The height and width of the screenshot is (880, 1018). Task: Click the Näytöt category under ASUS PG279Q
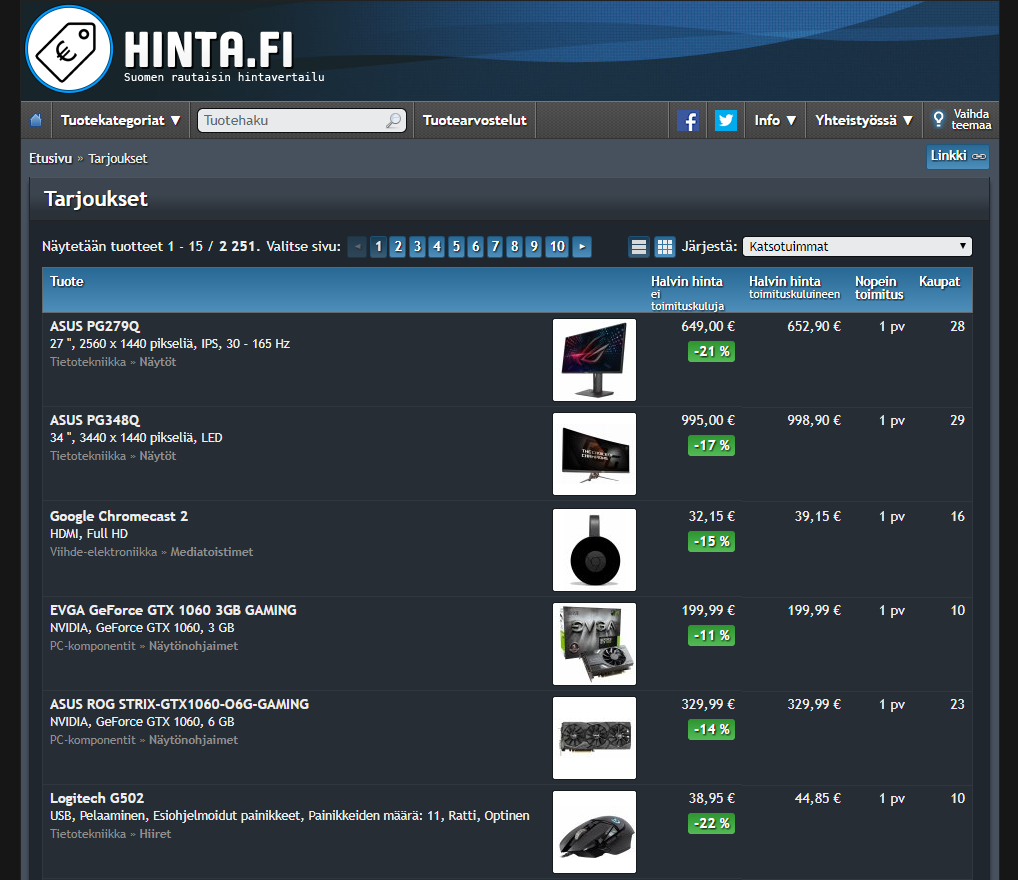pos(158,362)
